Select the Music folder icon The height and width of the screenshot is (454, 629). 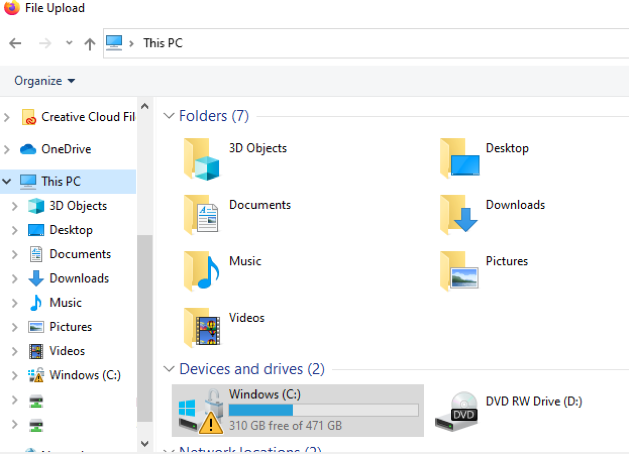point(201,269)
